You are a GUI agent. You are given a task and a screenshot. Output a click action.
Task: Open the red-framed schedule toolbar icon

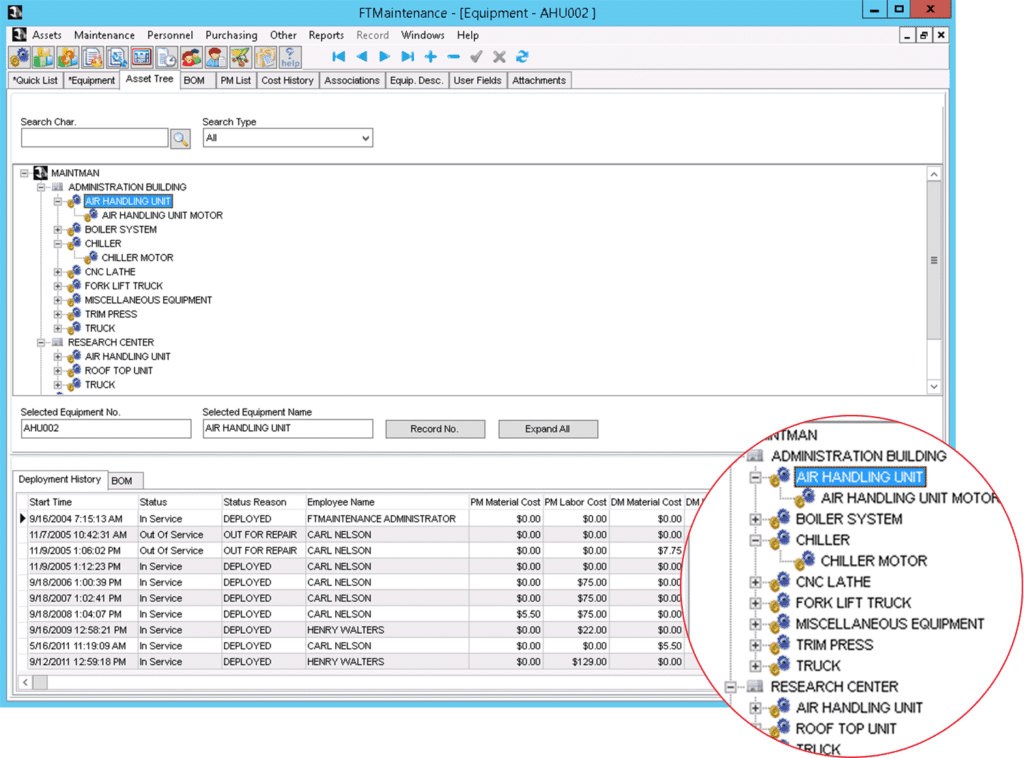pyautogui.click(x=142, y=57)
